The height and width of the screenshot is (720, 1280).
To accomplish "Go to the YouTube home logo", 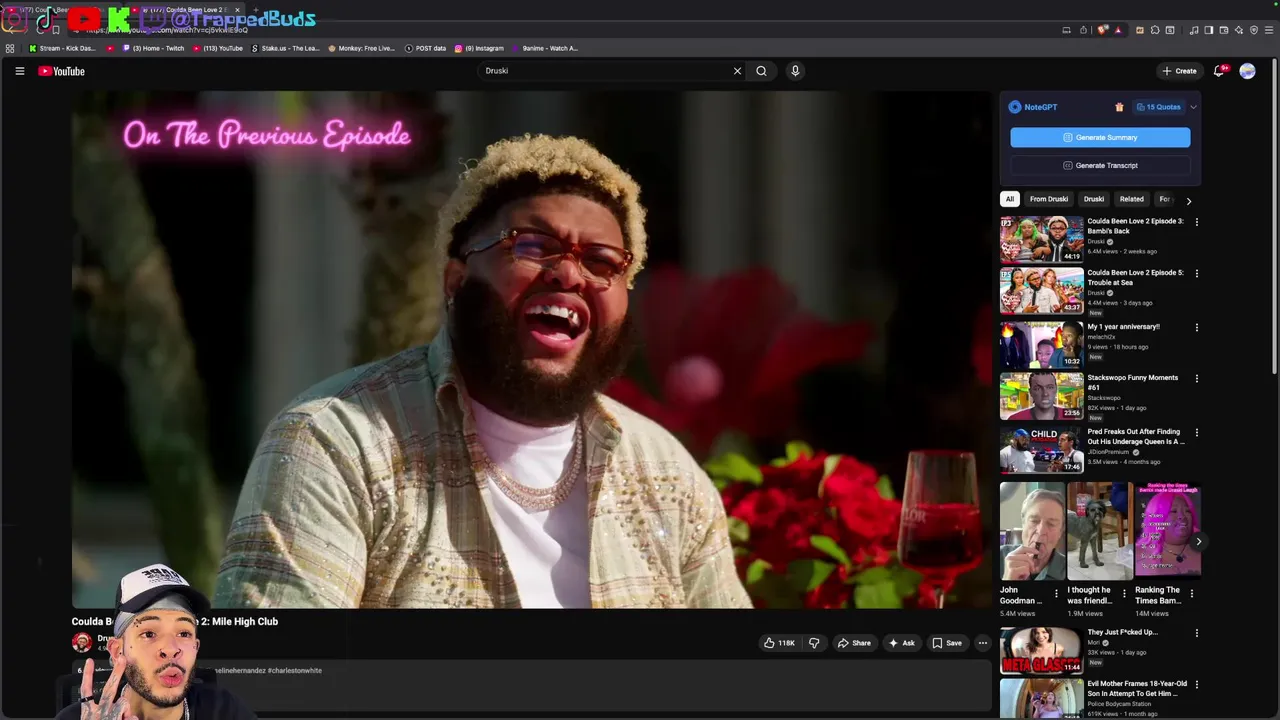I will (61, 71).
